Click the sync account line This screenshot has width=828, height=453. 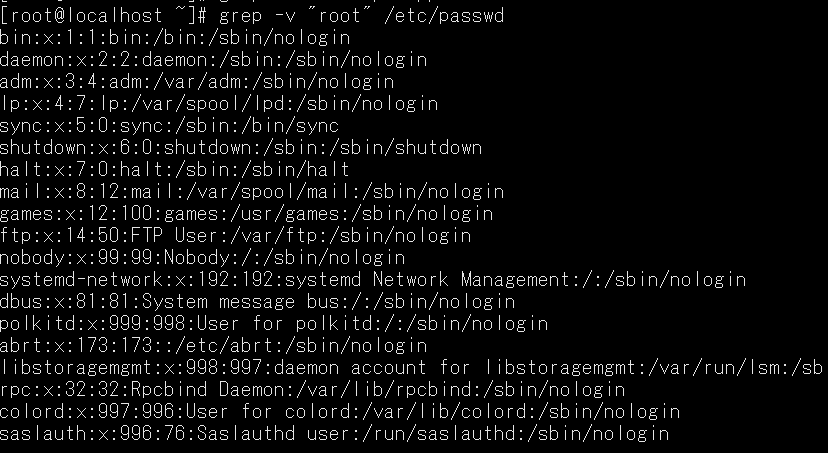tap(170, 126)
